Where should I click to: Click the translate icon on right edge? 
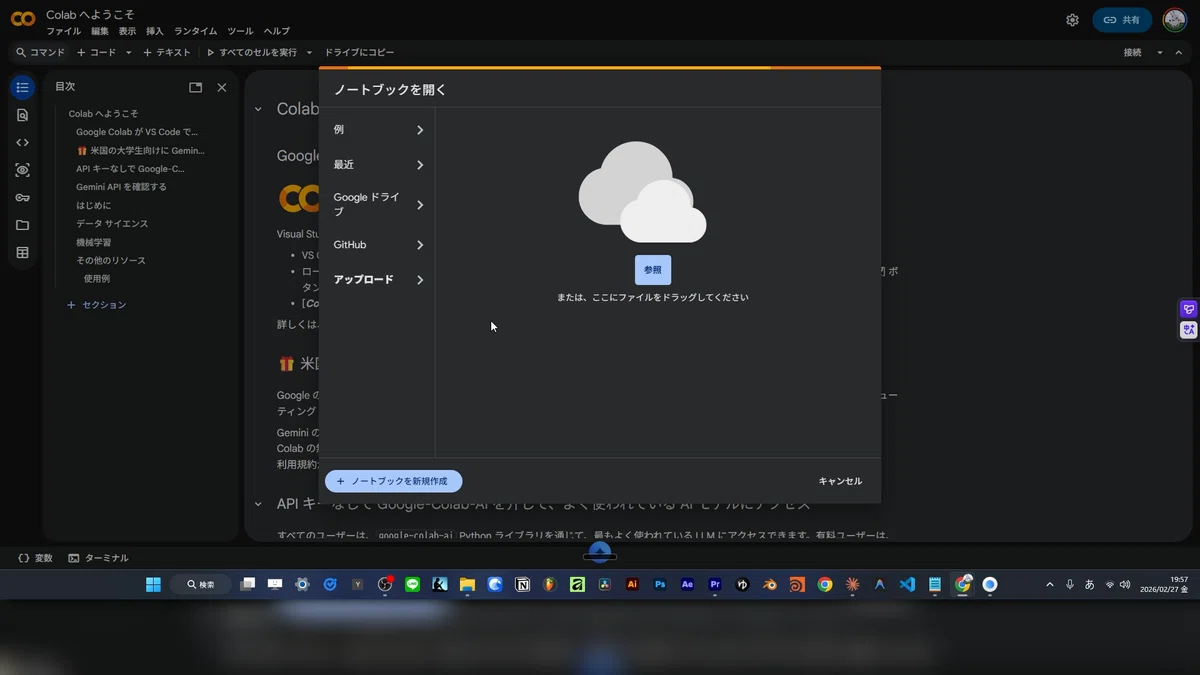(x=1189, y=329)
